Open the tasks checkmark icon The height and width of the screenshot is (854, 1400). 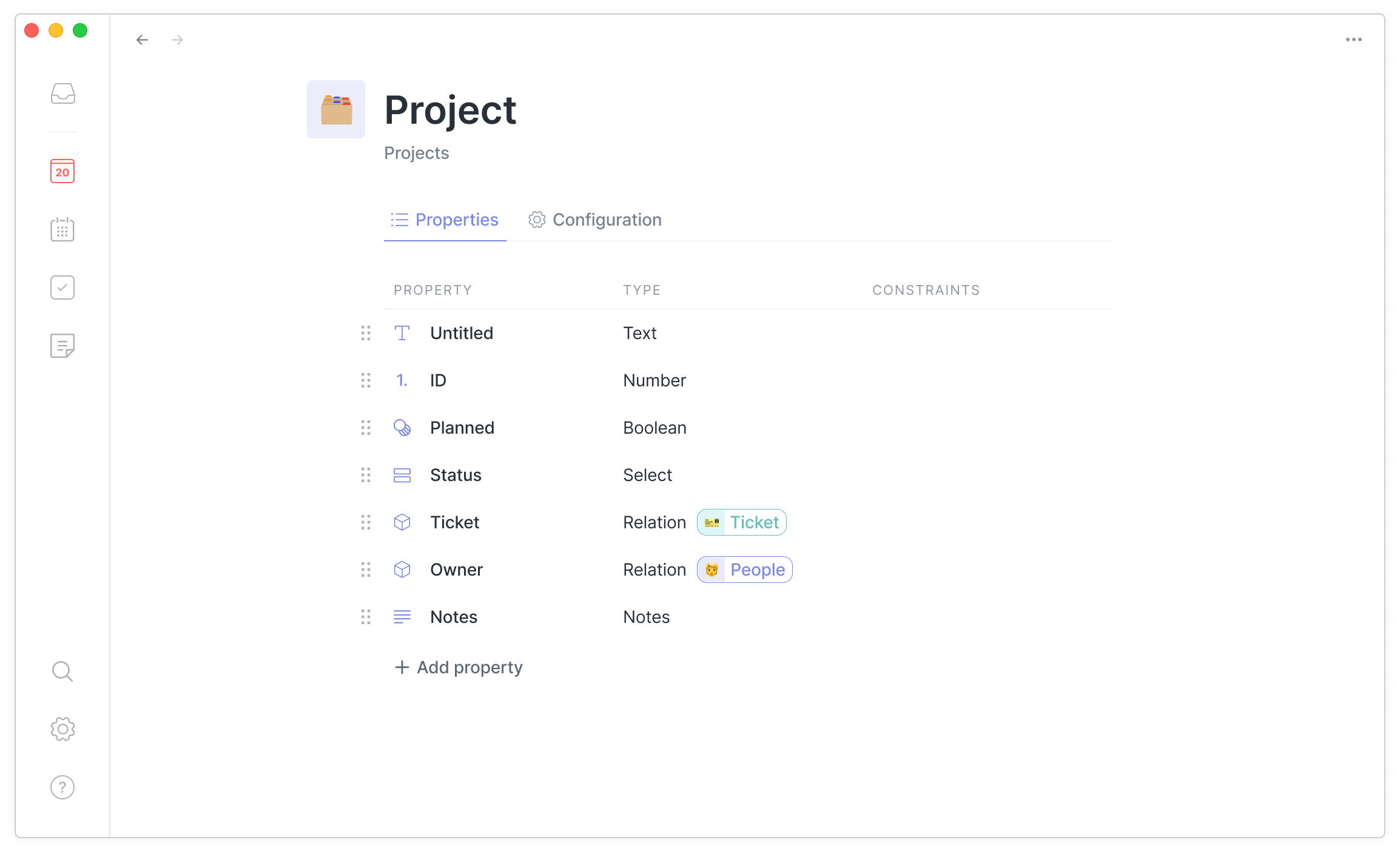click(x=62, y=287)
